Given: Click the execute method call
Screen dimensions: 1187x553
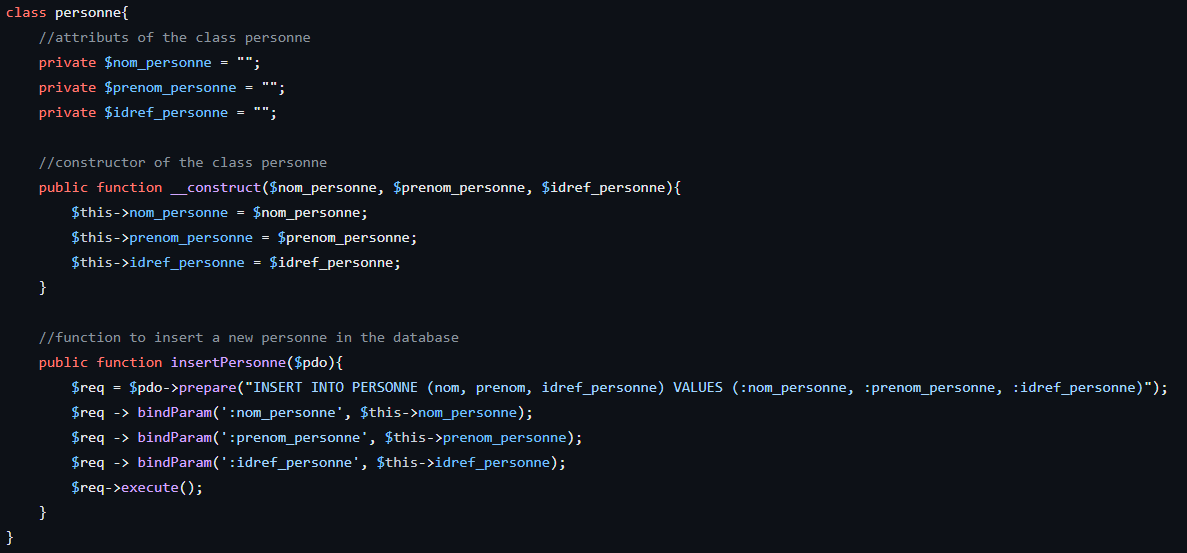Looking at the screenshot, I should point(150,487).
